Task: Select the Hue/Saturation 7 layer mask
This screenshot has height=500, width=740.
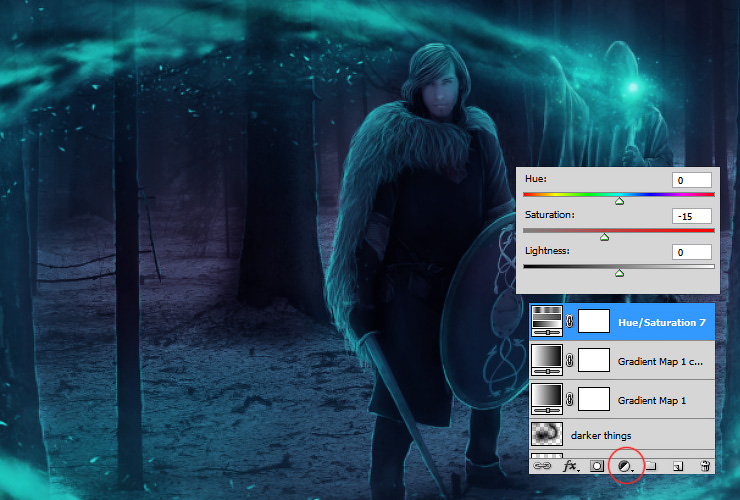Action: coord(594,321)
